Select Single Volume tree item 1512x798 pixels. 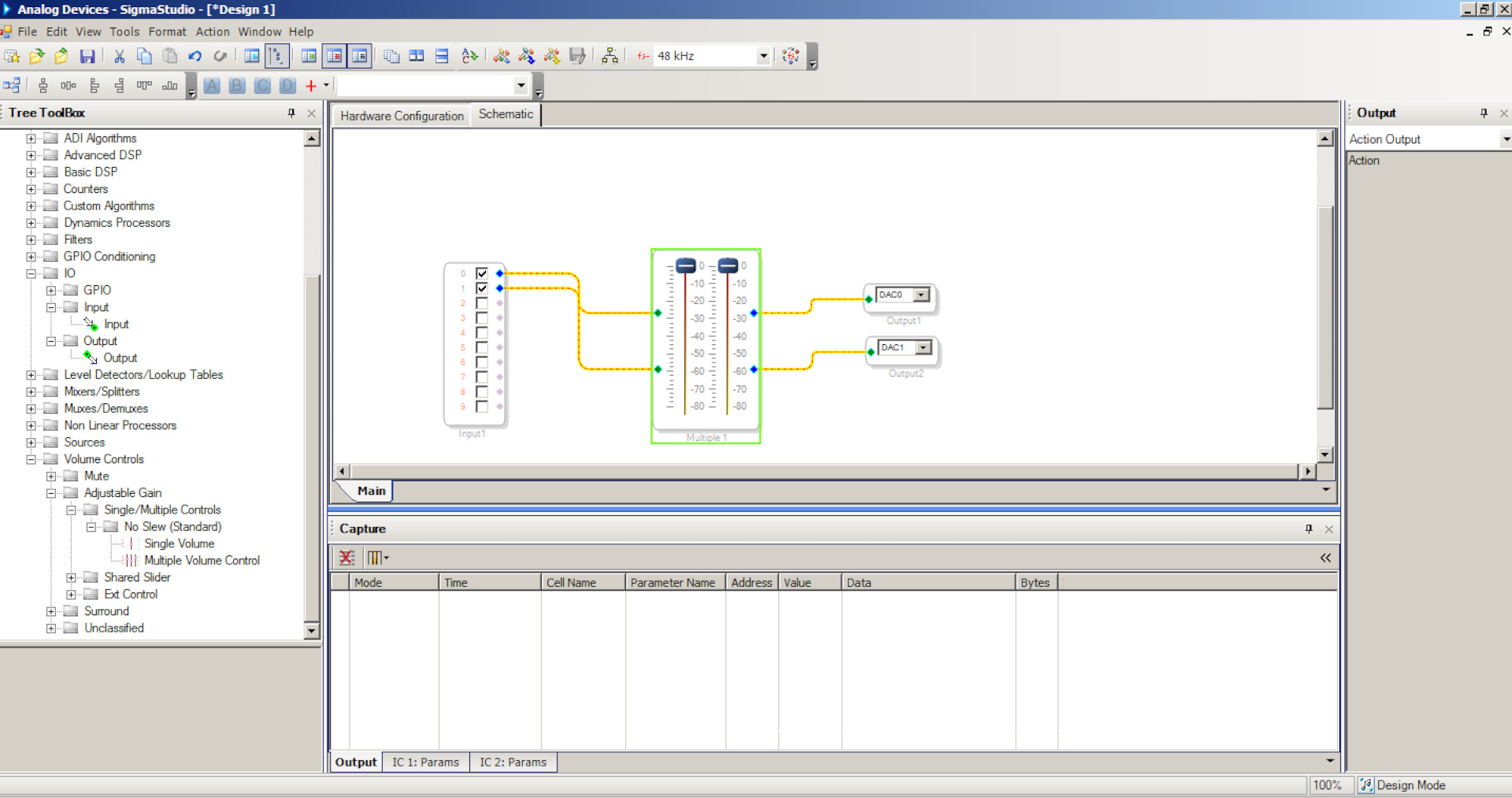coord(179,544)
